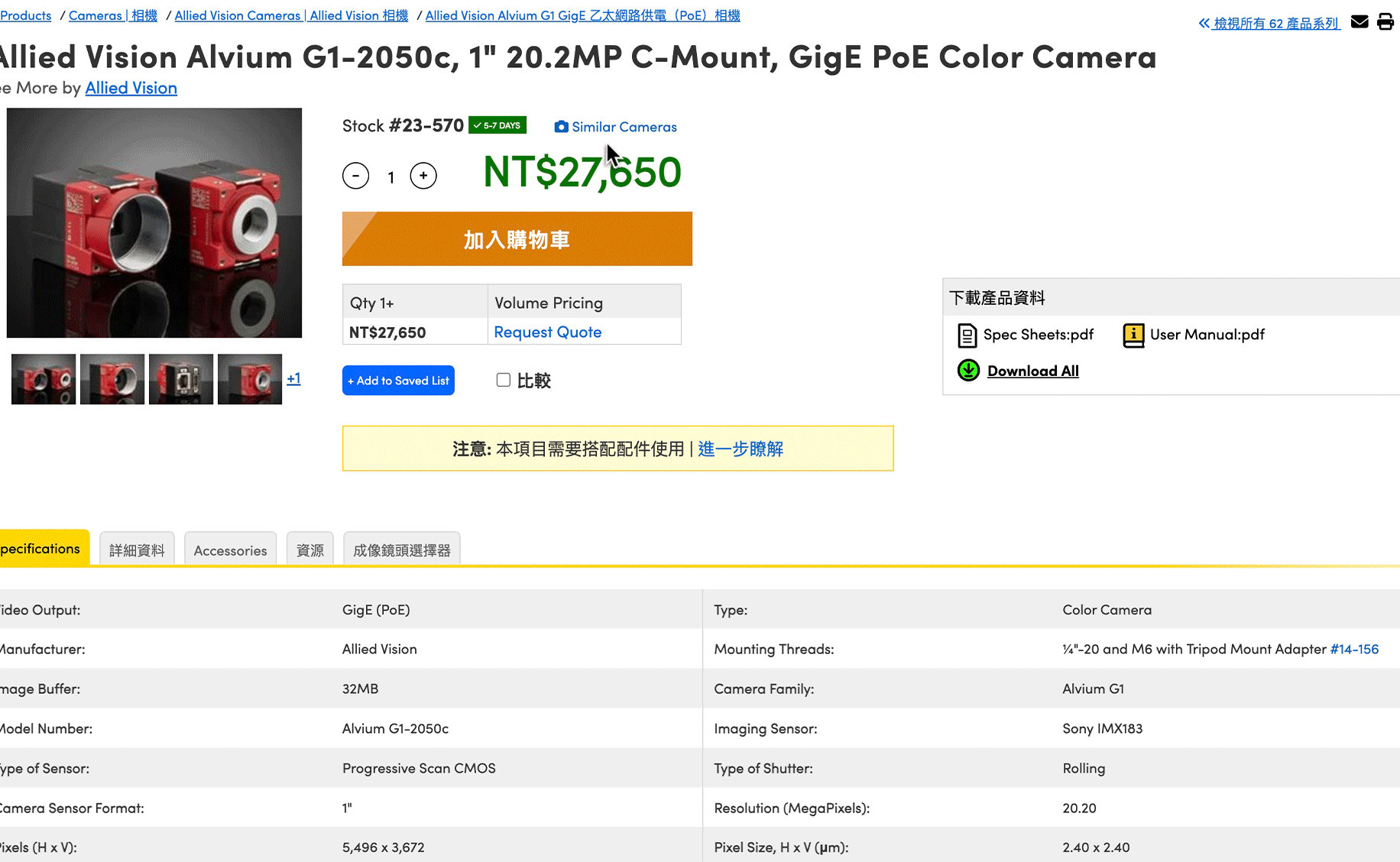The width and height of the screenshot is (1400, 862).
Task: Switch to the Accessories tab
Action: click(x=230, y=550)
